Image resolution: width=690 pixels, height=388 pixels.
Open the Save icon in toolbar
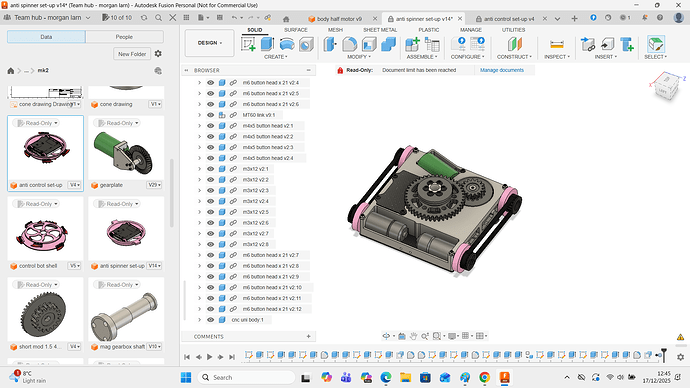coord(220,18)
